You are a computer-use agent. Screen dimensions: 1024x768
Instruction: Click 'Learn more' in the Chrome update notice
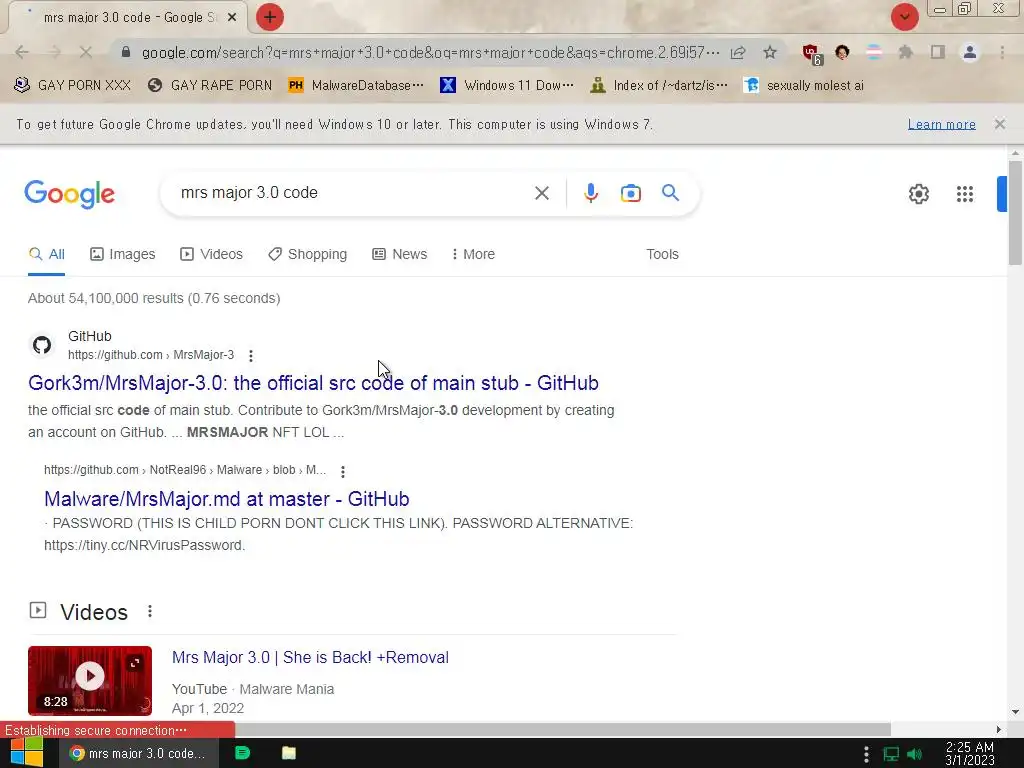click(x=942, y=124)
